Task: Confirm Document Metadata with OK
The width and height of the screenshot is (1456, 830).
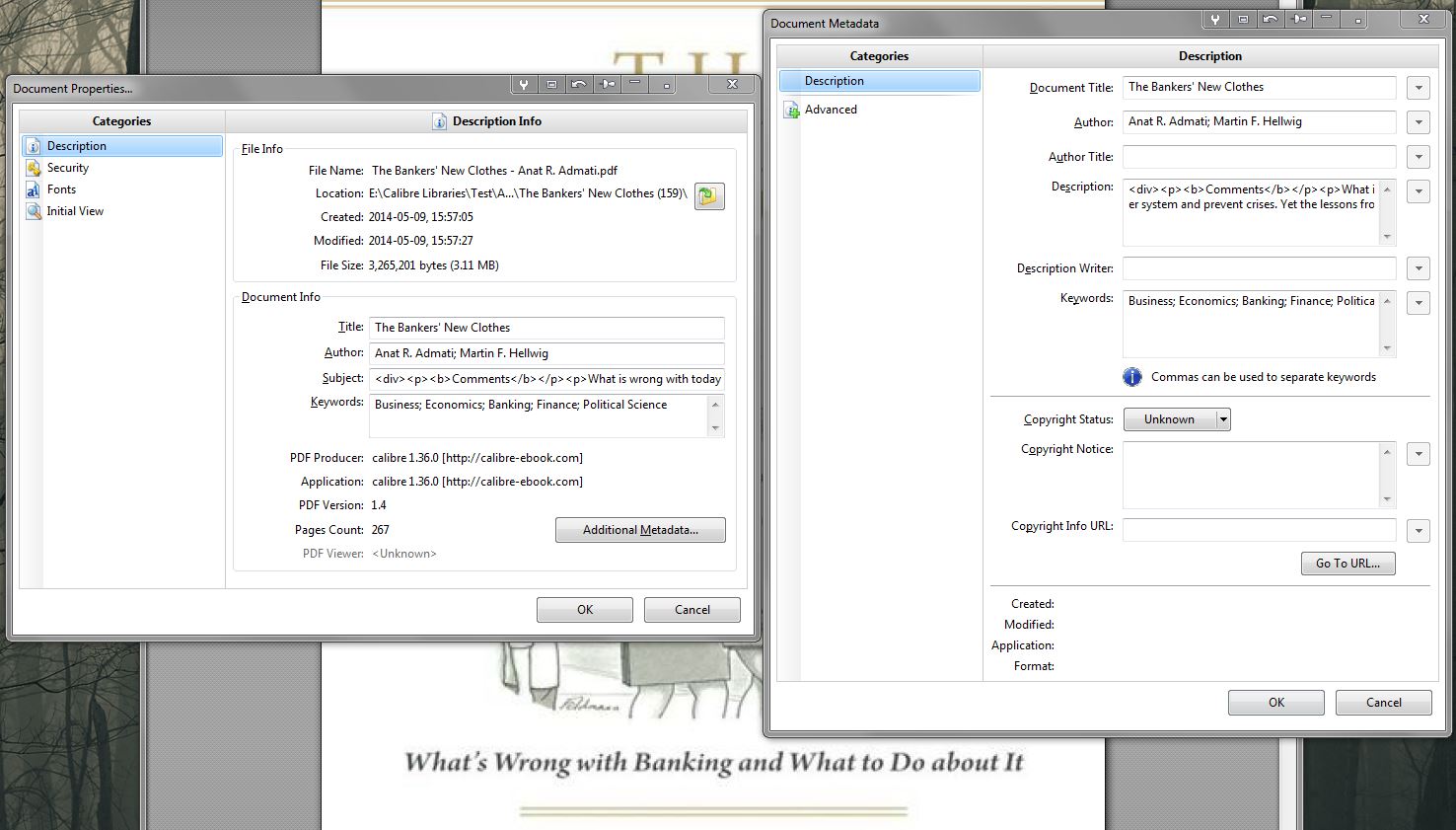Action: point(1276,703)
